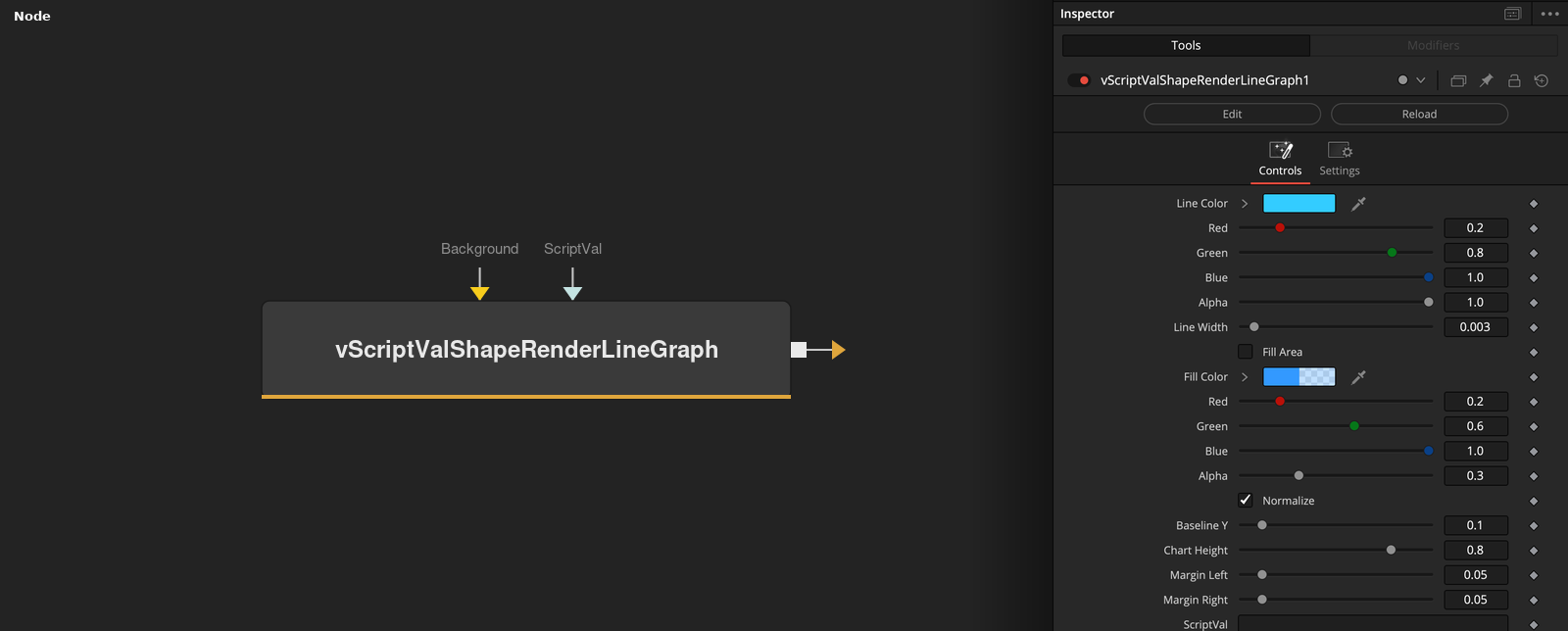Expand the Line Color section
The image size is (1568, 631).
click(1245, 204)
